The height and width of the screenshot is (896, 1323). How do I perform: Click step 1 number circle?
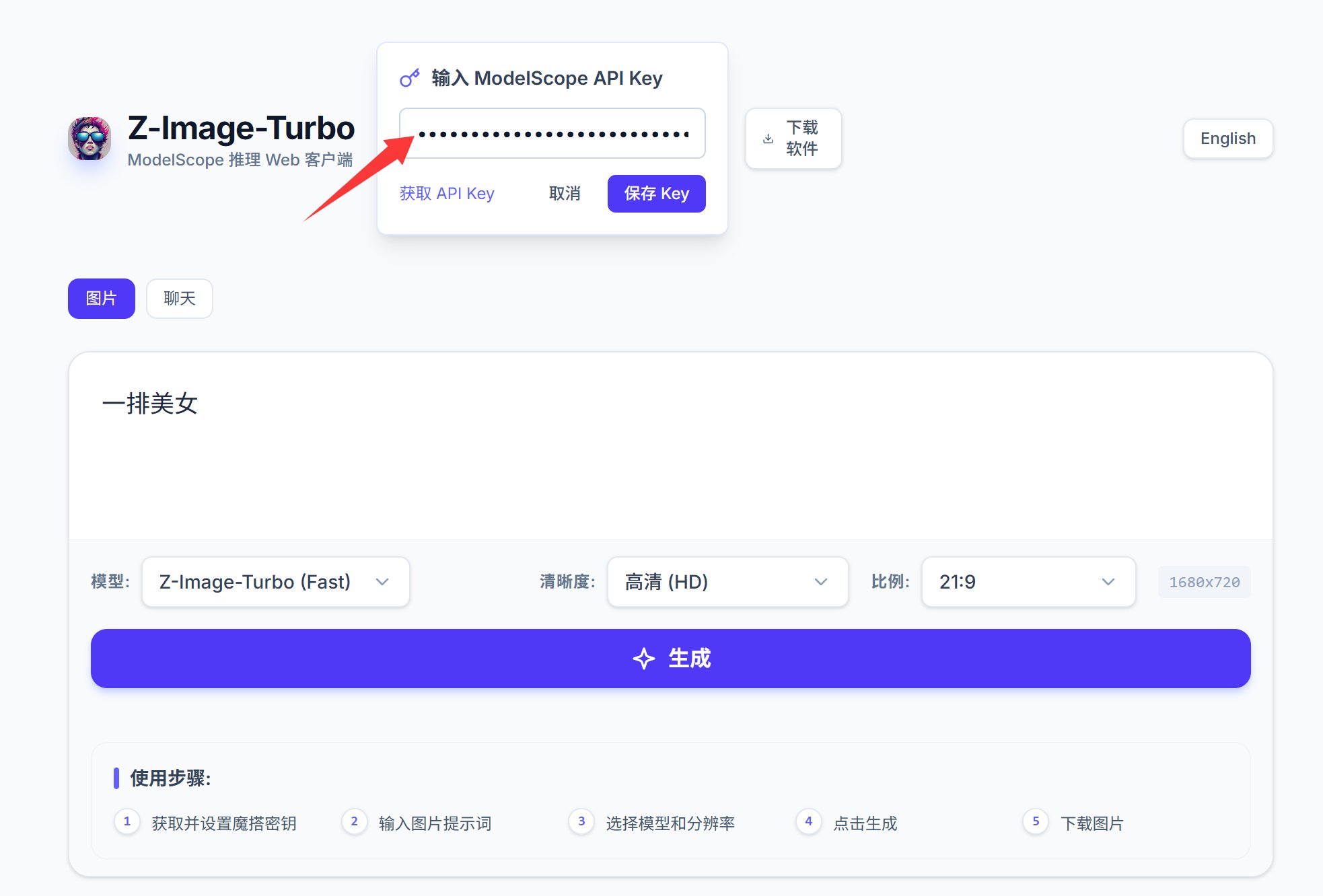click(127, 821)
